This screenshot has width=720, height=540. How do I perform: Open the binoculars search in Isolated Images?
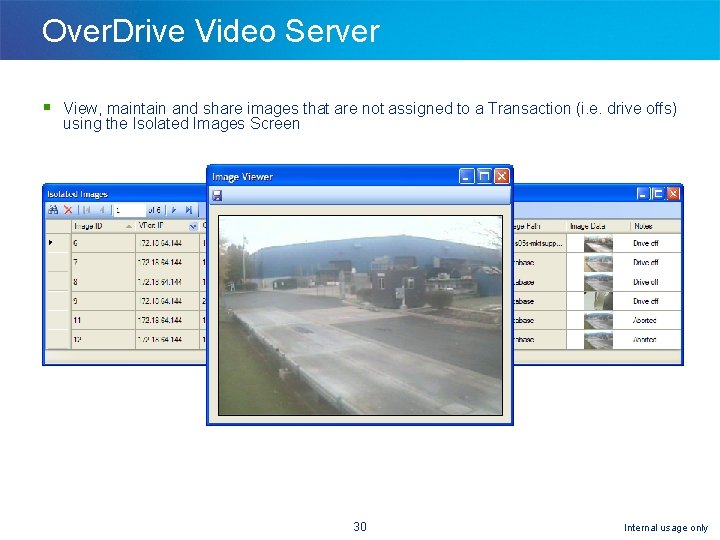(53, 210)
